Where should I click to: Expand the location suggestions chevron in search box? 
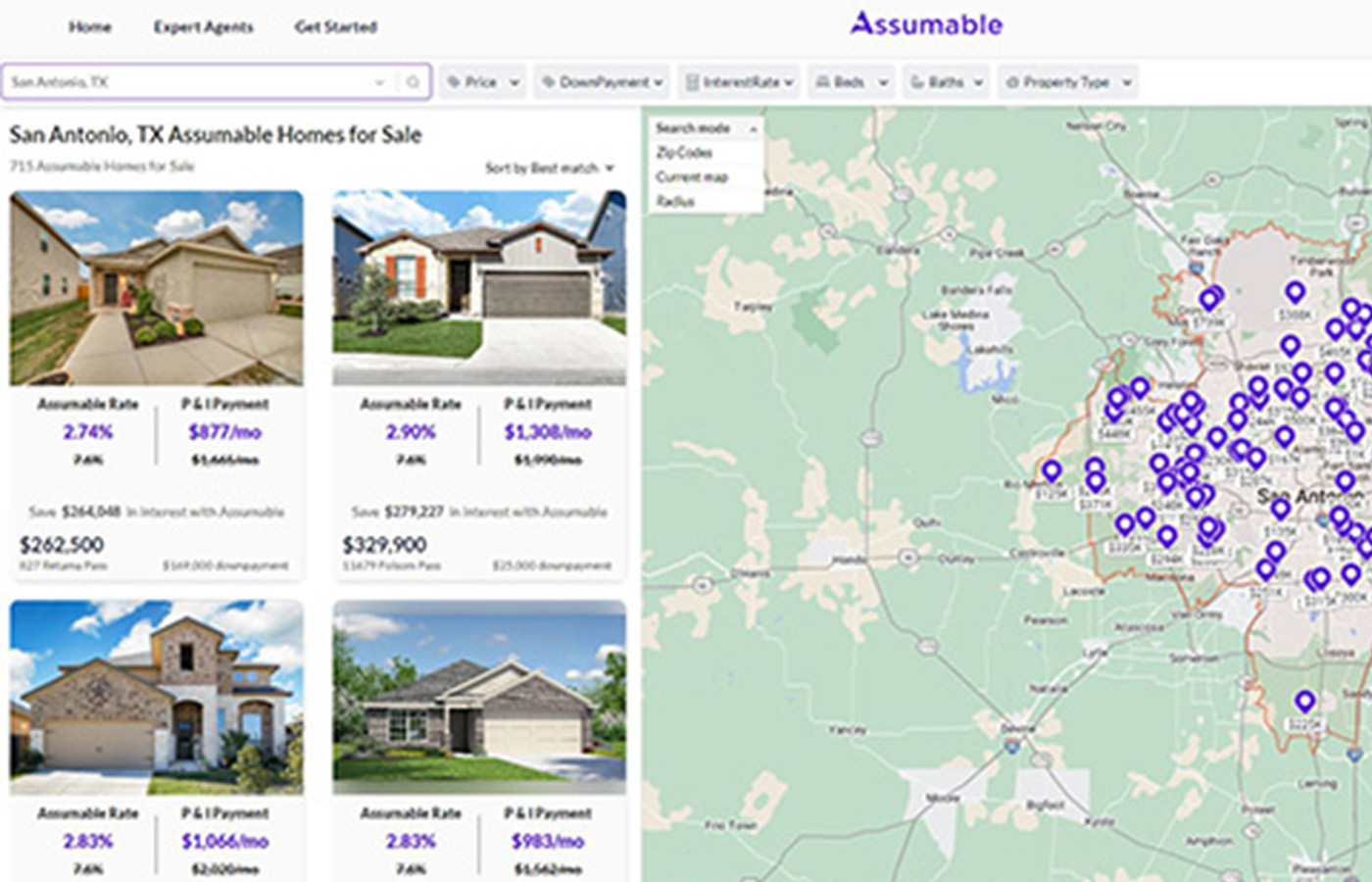pyautogui.click(x=379, y=82)
